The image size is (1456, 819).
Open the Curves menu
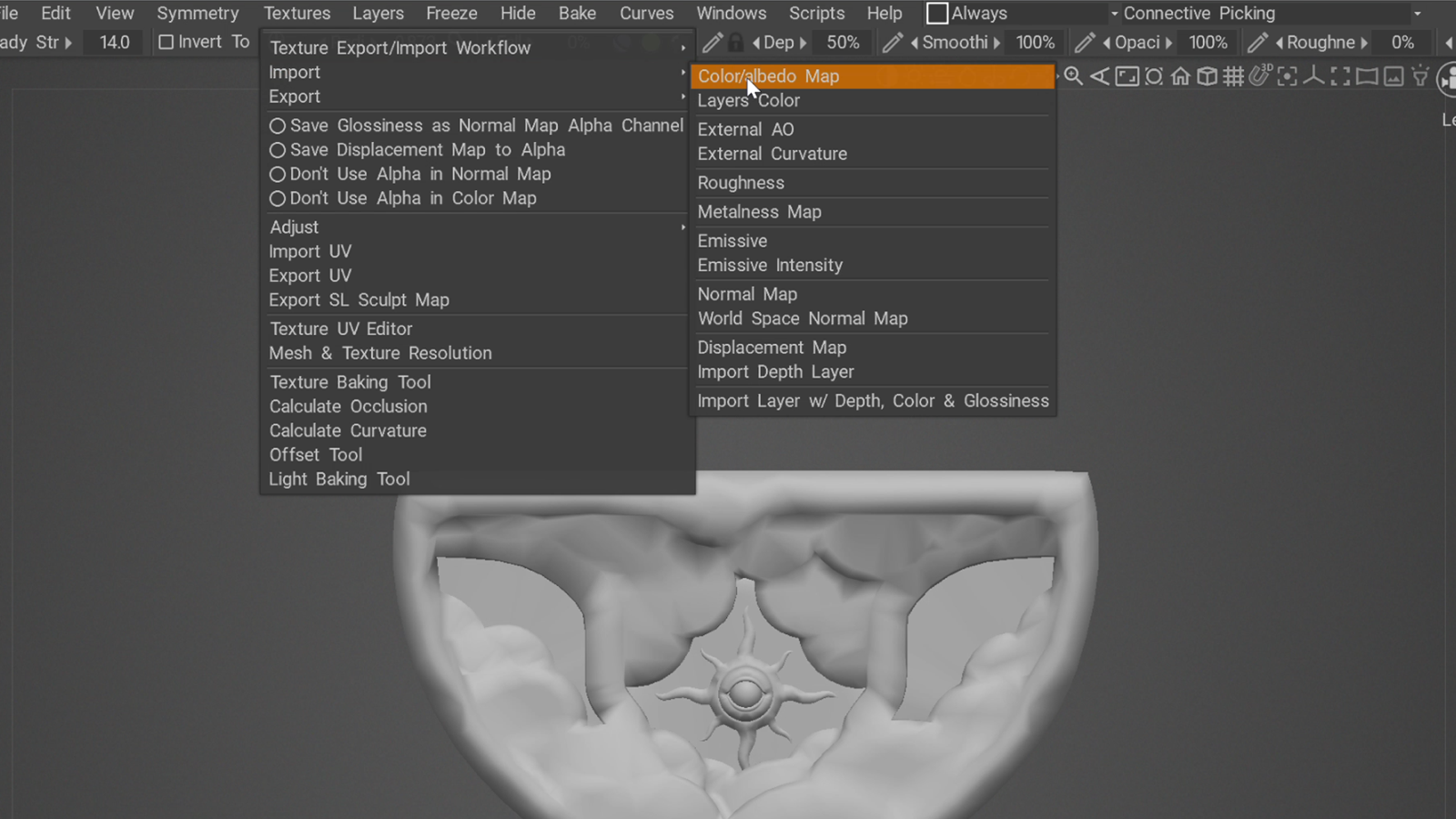point(646,14)
